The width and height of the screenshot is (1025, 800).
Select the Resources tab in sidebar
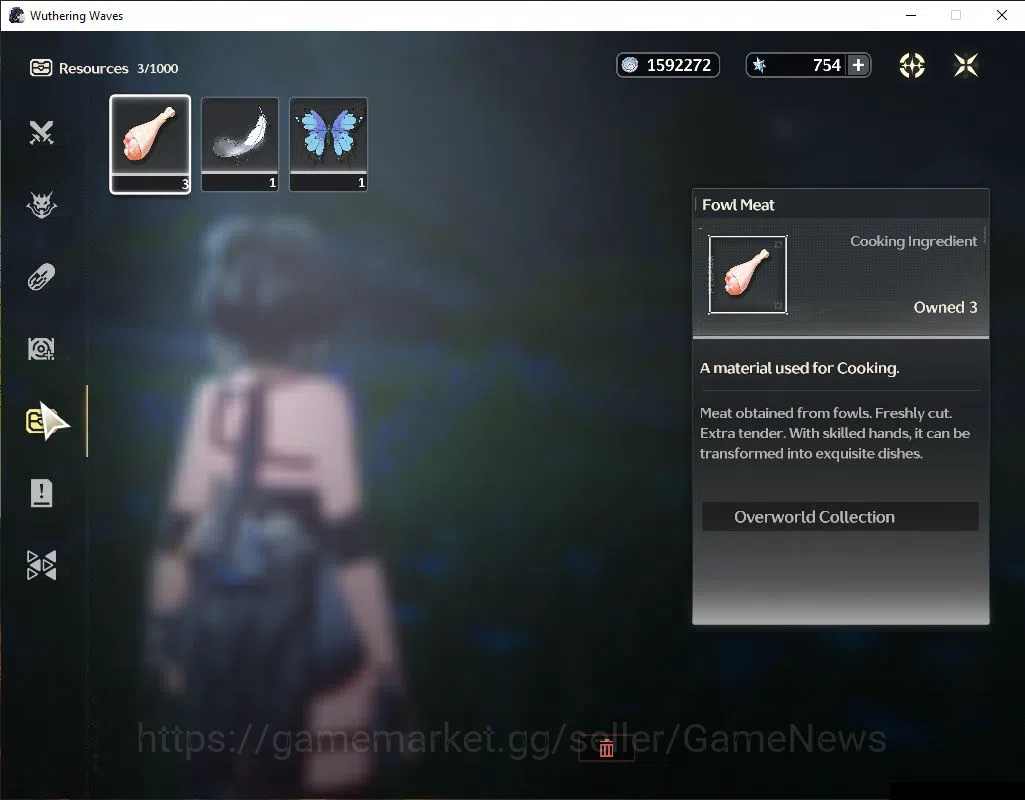coord(41,421)
